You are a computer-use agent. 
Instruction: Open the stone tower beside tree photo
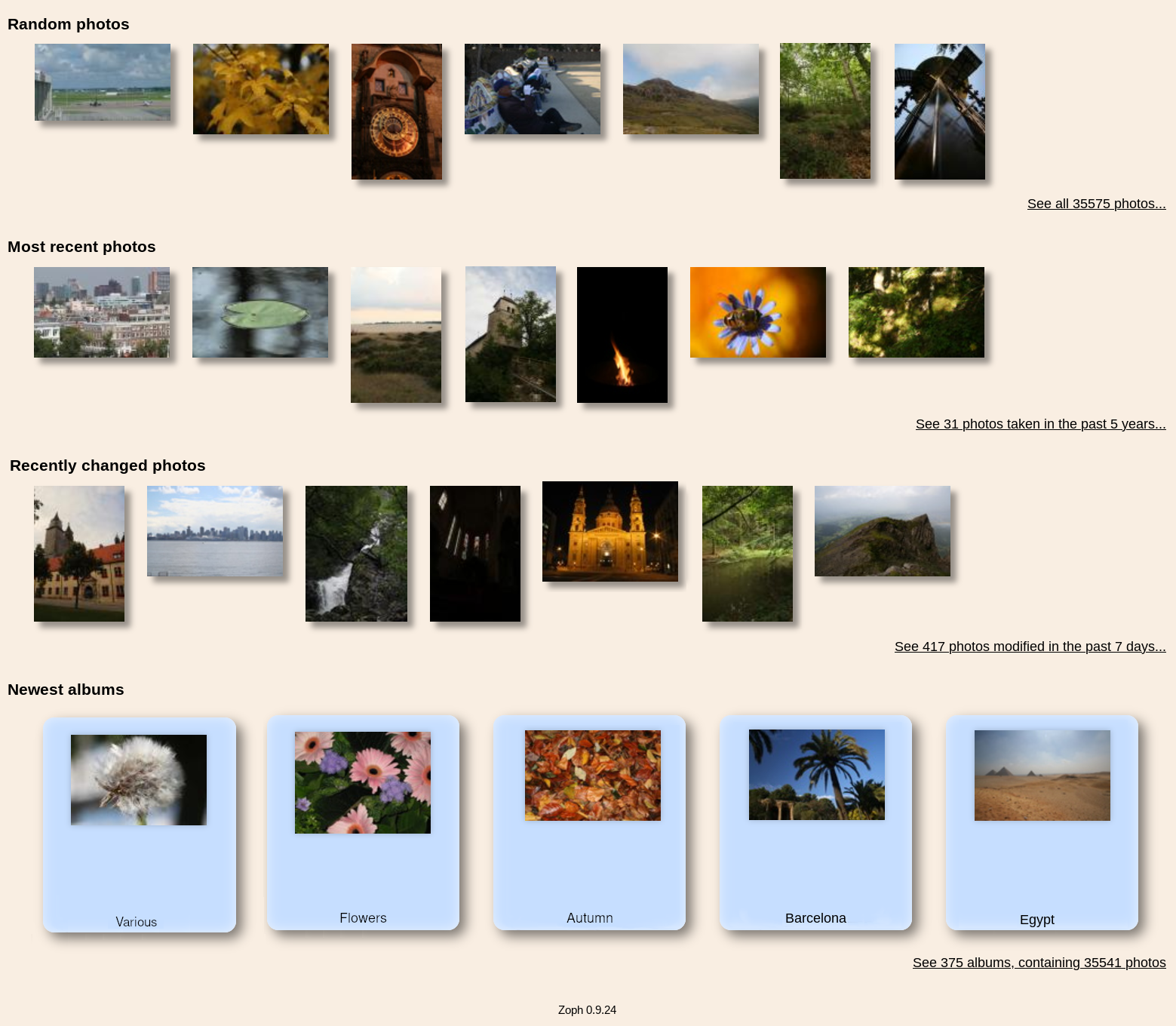(511, 334)
